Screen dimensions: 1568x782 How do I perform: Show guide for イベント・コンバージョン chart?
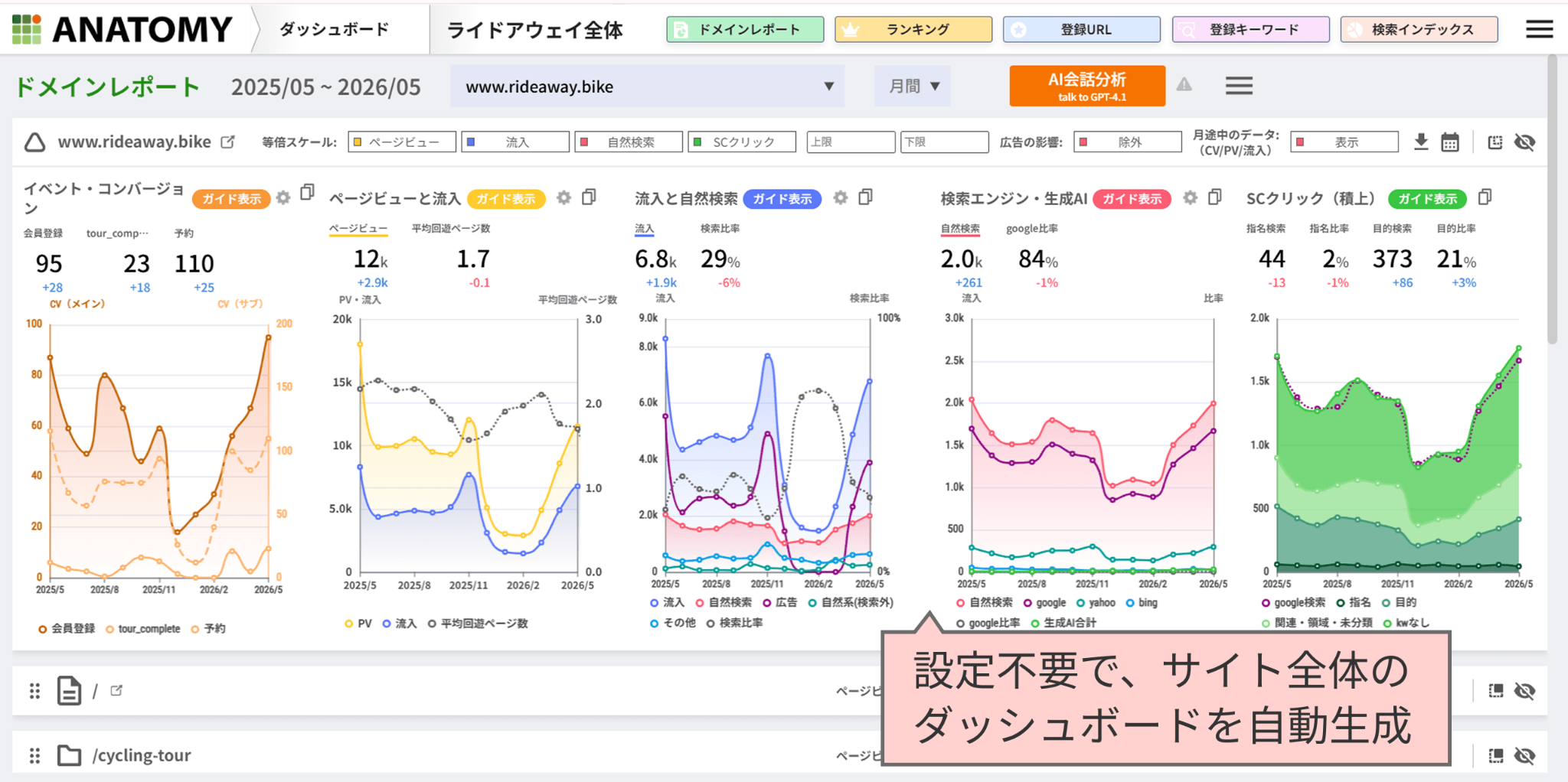(x=231, y=199)
